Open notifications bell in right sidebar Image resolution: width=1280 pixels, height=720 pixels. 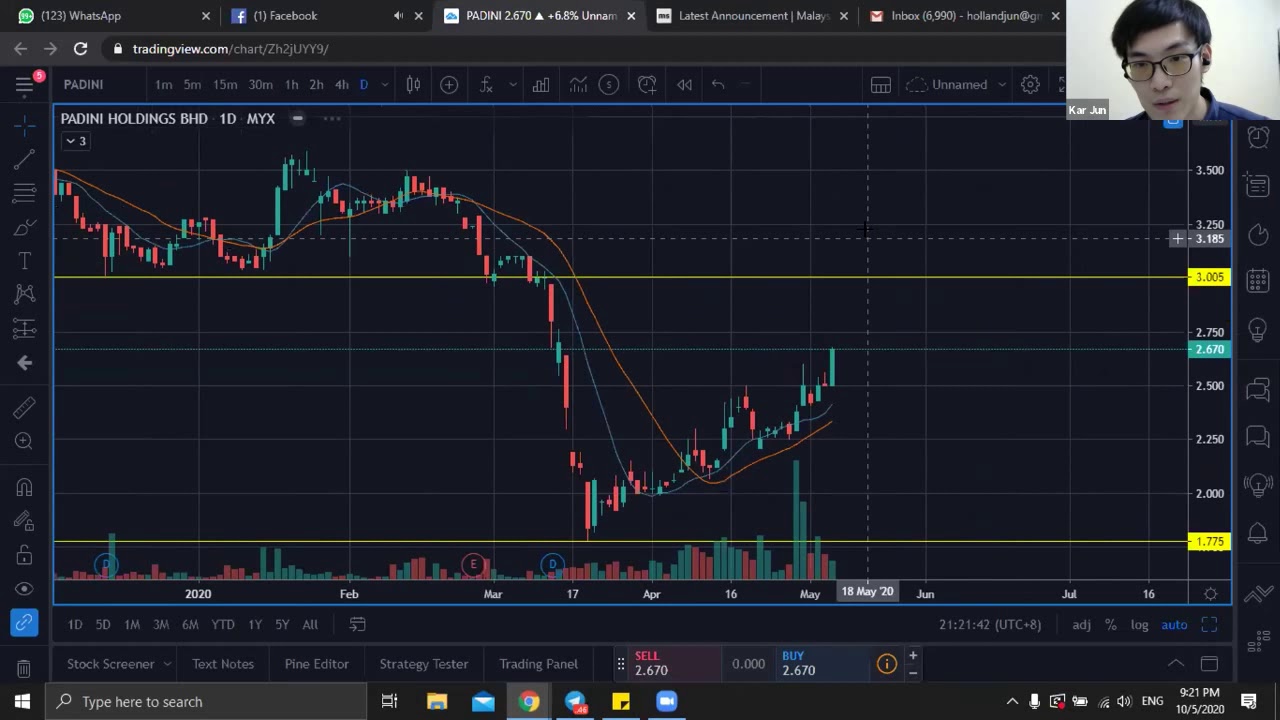1258,534
